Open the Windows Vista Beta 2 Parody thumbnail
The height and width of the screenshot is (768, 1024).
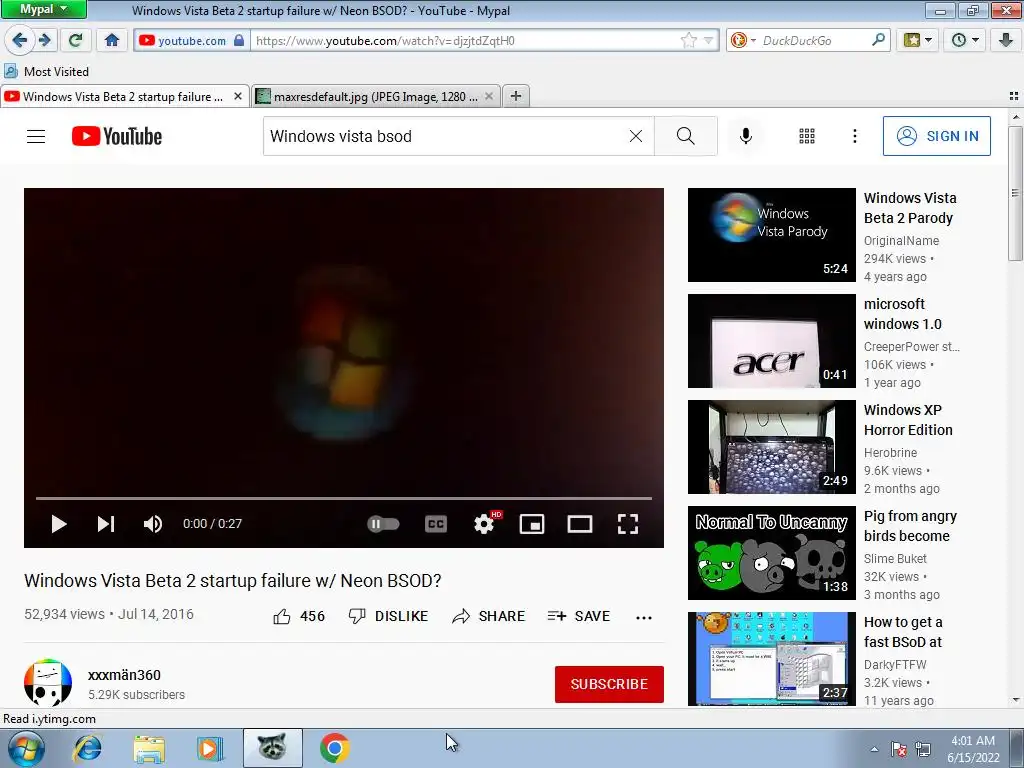(x=771, y=235)
